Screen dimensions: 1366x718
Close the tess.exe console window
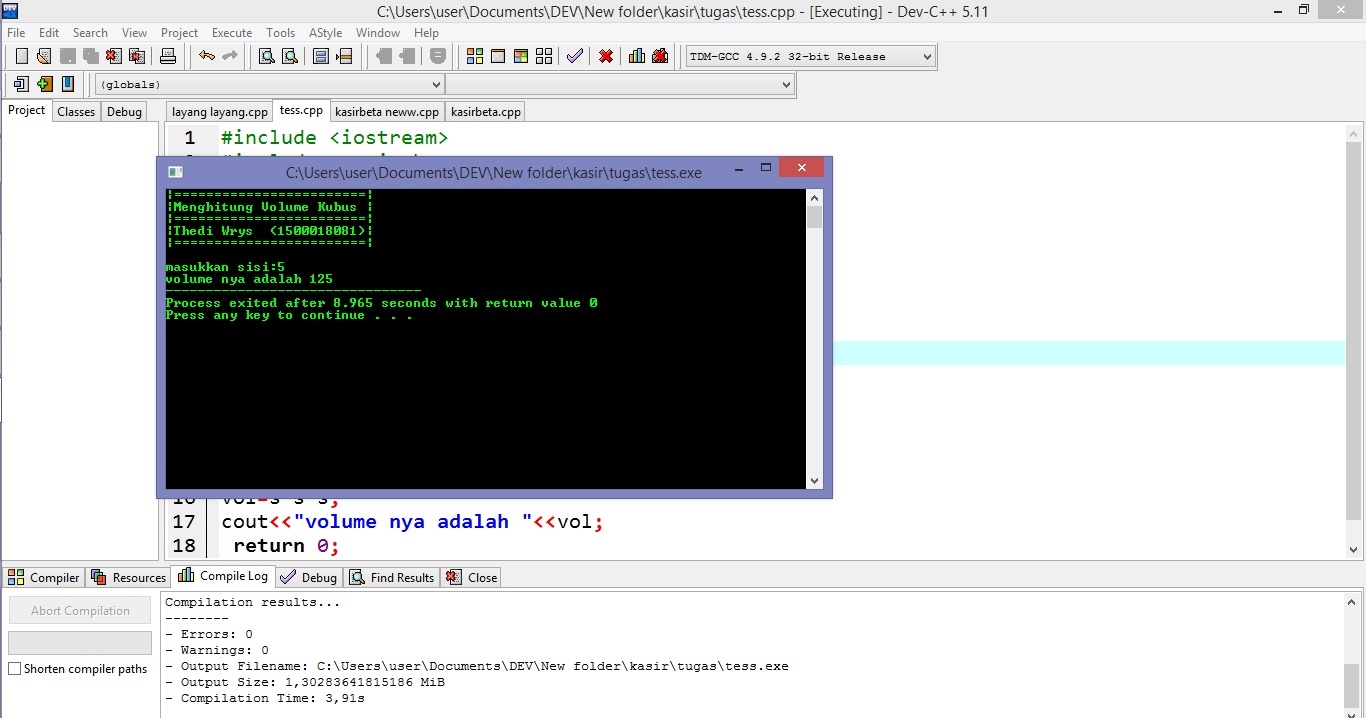tap(802, 168)
